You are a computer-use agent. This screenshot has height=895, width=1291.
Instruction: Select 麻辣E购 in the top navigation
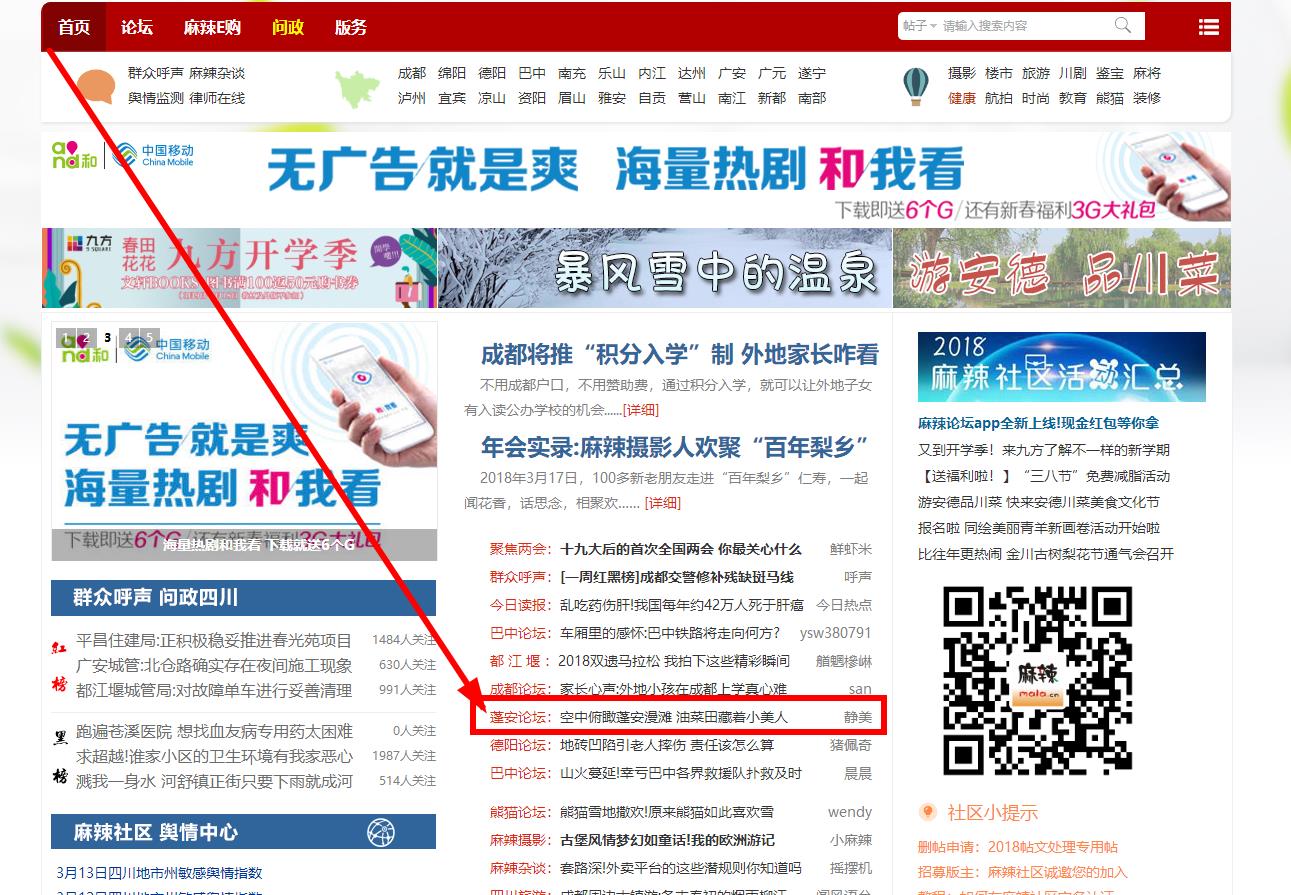(212, 27)
